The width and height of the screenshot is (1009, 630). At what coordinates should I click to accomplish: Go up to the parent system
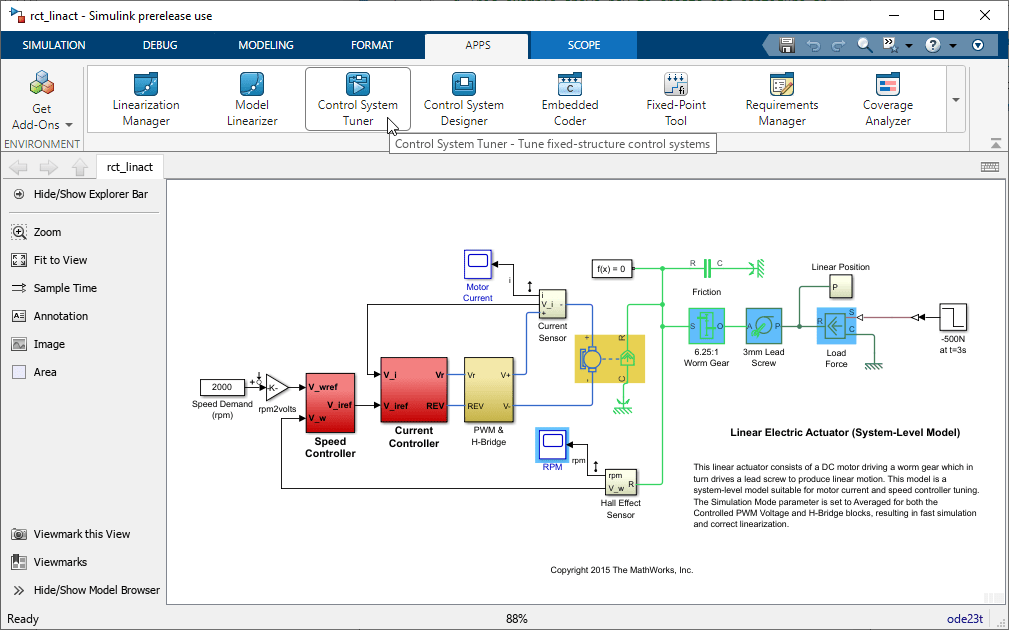click(x=80, y=167)
